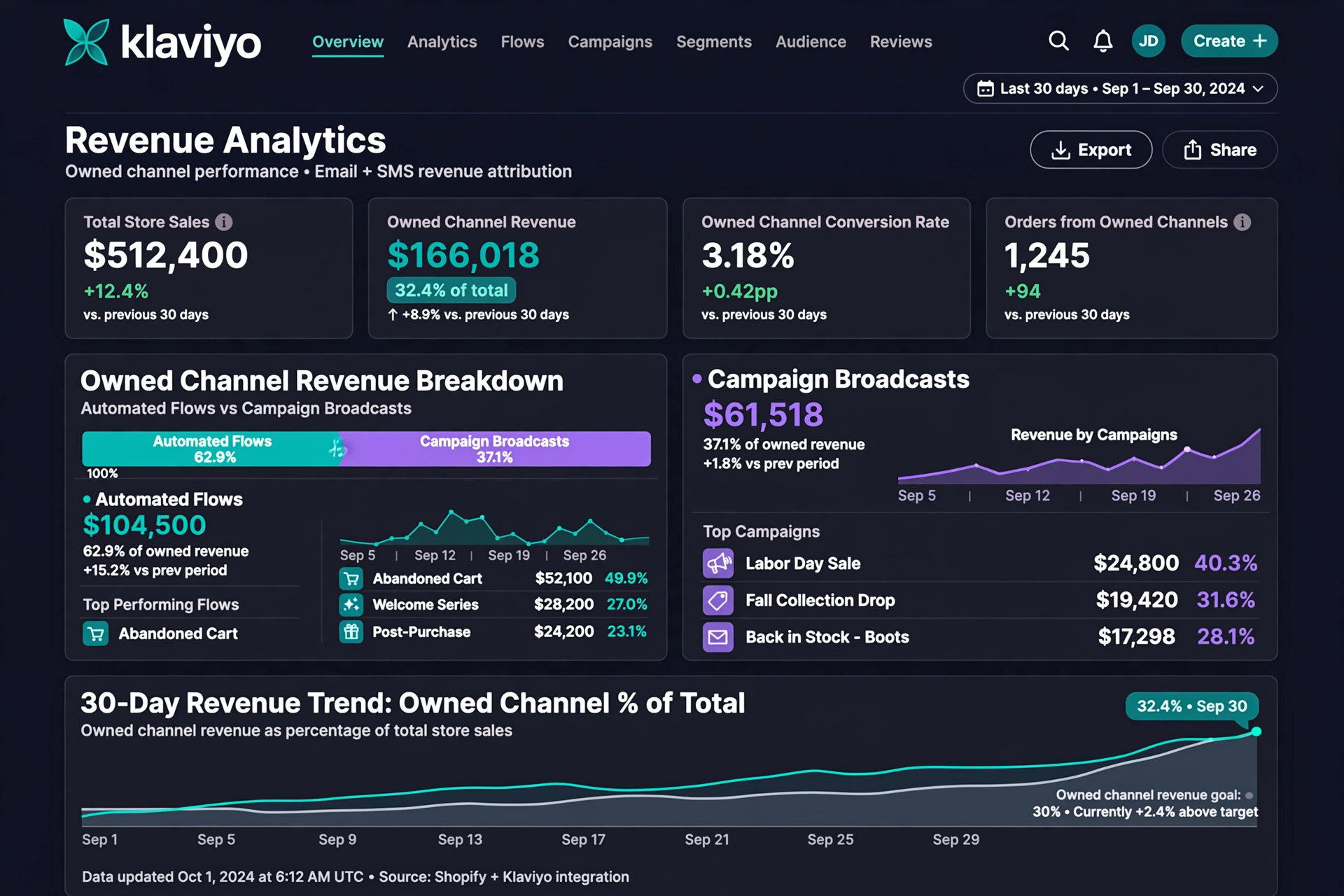Open the Campaigns tab
This screenshot has height=896, width=1344.
[610, 42]
